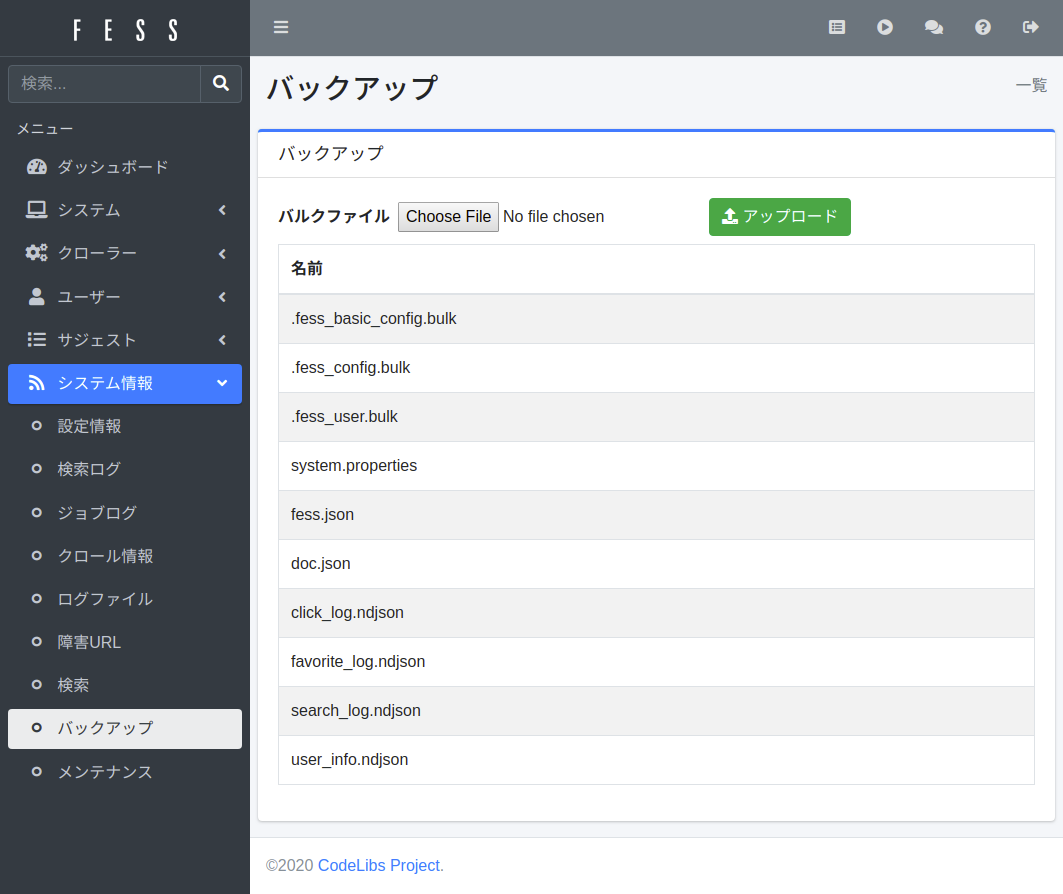This screenshot has height=894, width=1063.
Task: Open the list icon in top bar
Action: [837, 27]
